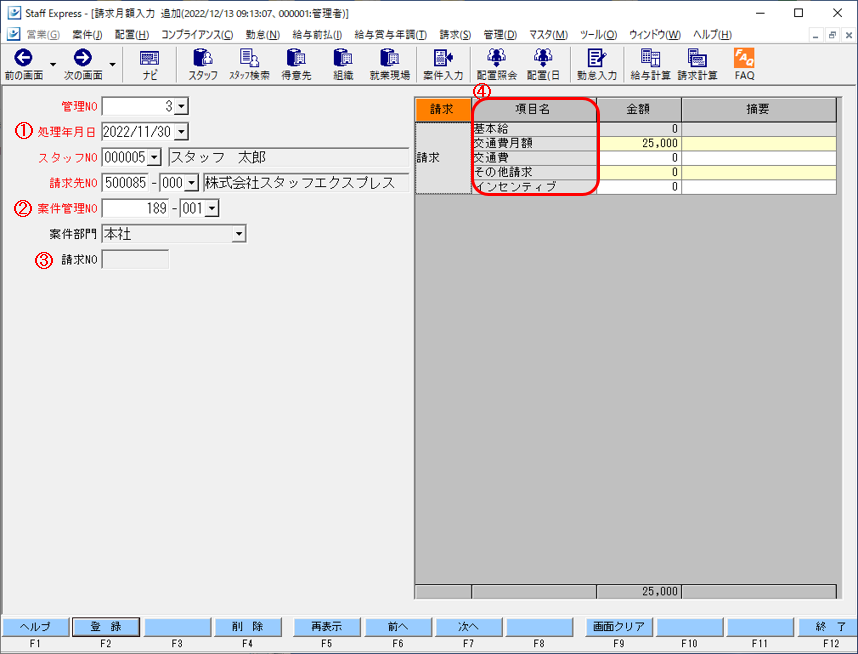Viewport: 858px width, 654px height.
Task: Click the Staff Express title bar app icon
Action: coord(14,13)
